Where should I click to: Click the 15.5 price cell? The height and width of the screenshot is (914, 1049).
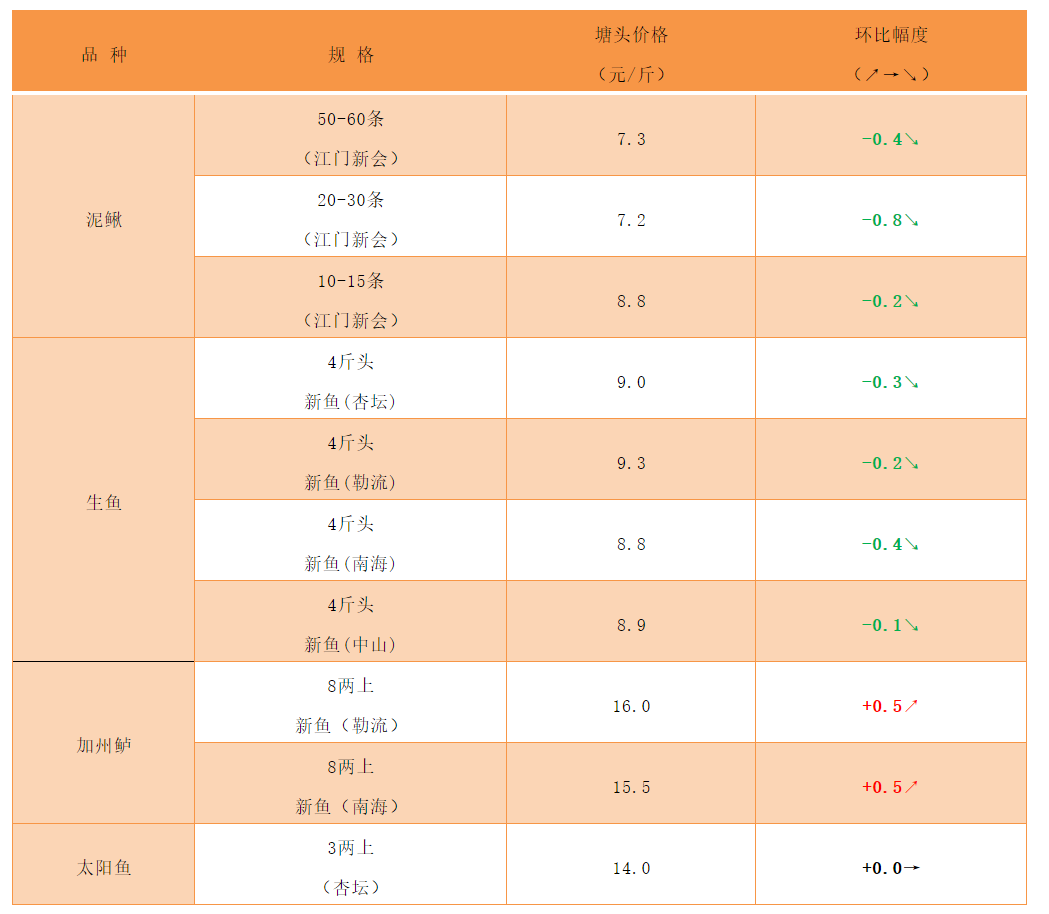coord(631,787)
